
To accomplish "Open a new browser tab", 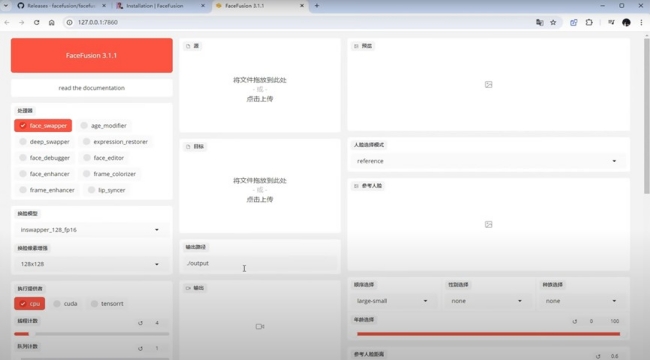I will pos(317,6).
